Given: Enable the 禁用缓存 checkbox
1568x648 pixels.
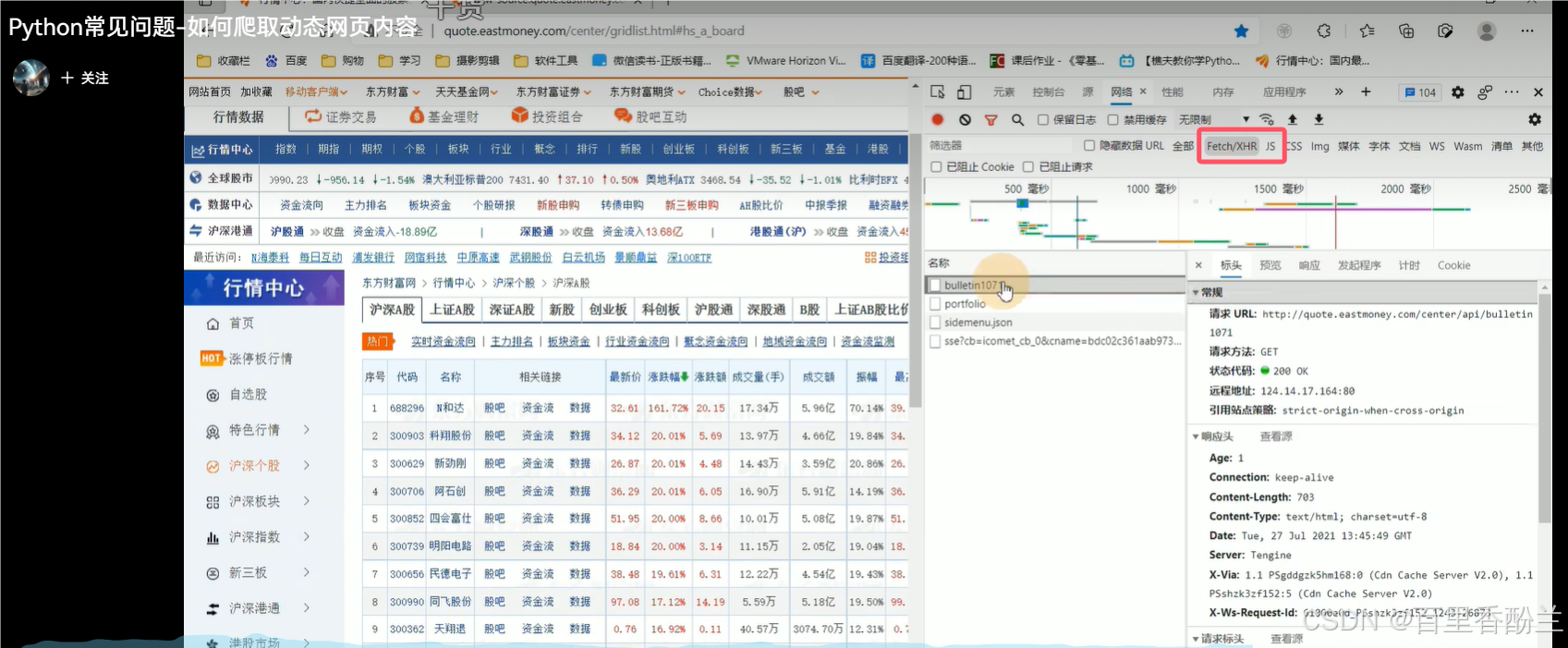Looking at the screenshot, I should [x=1113, y=119].
